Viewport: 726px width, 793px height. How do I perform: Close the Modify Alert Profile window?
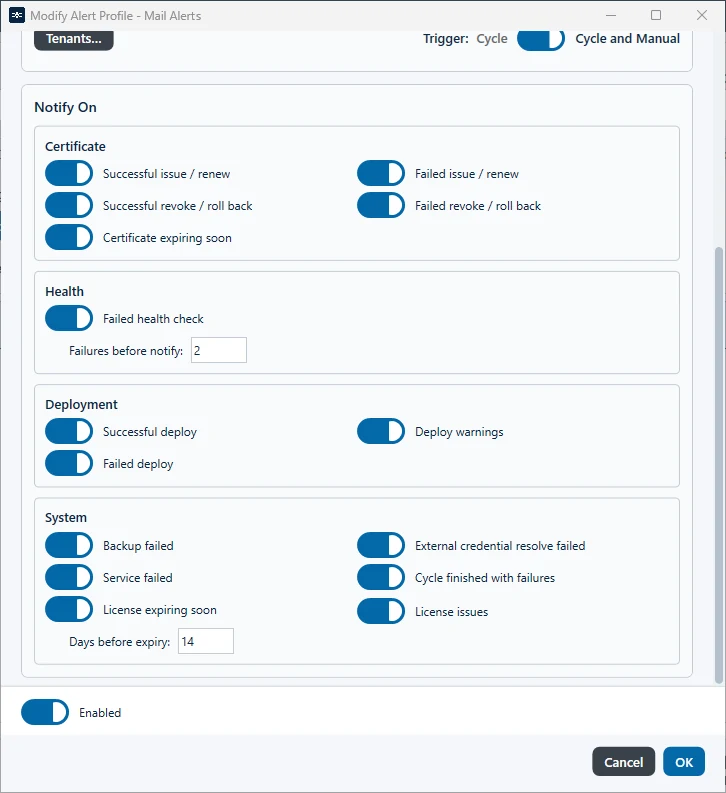[702, 15]
